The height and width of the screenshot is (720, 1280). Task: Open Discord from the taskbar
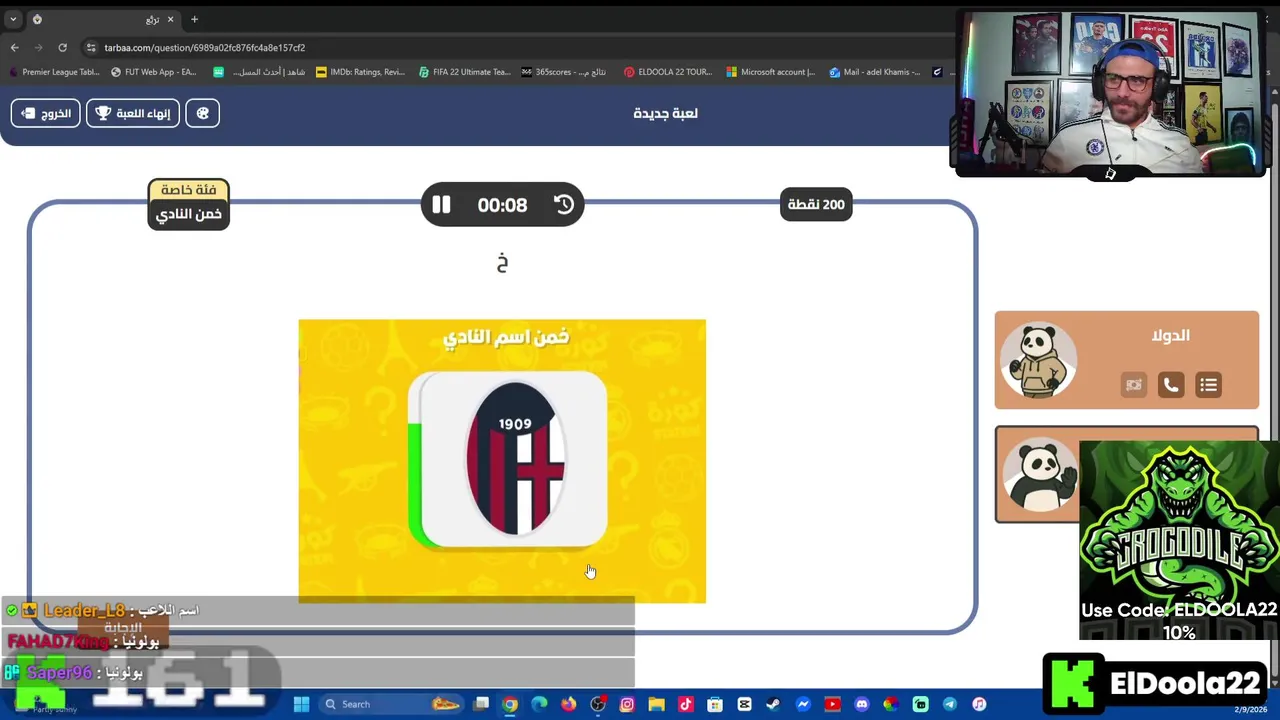click(861, 704)
